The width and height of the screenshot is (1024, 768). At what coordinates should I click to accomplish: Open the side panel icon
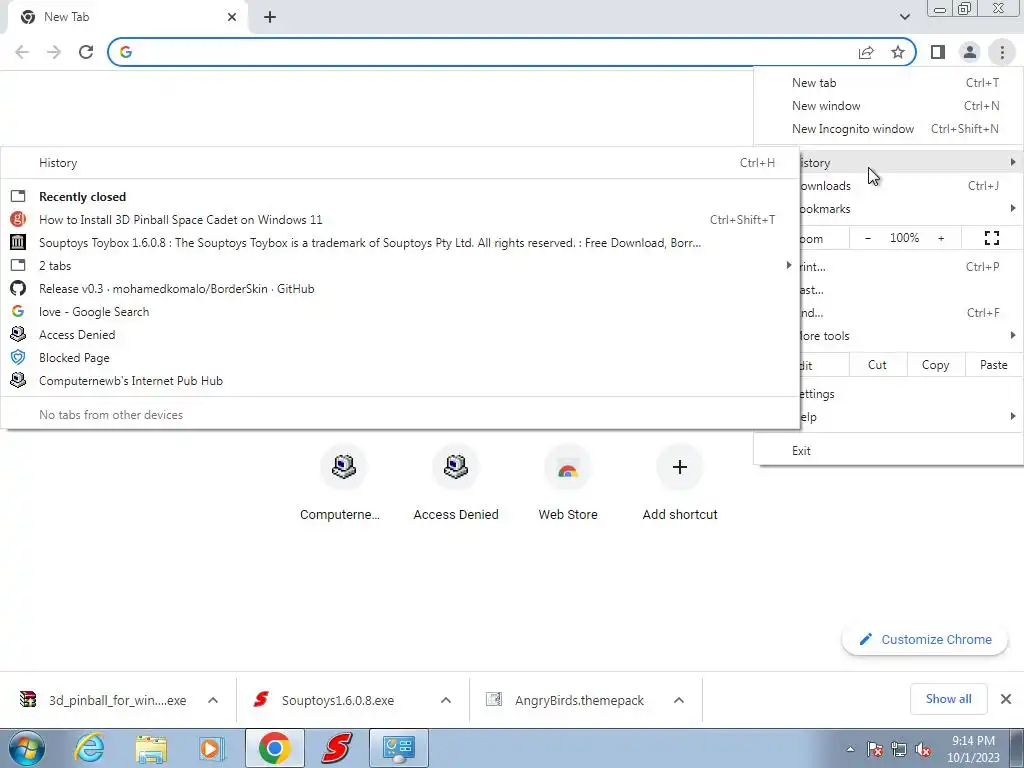[x=938, y=52]
